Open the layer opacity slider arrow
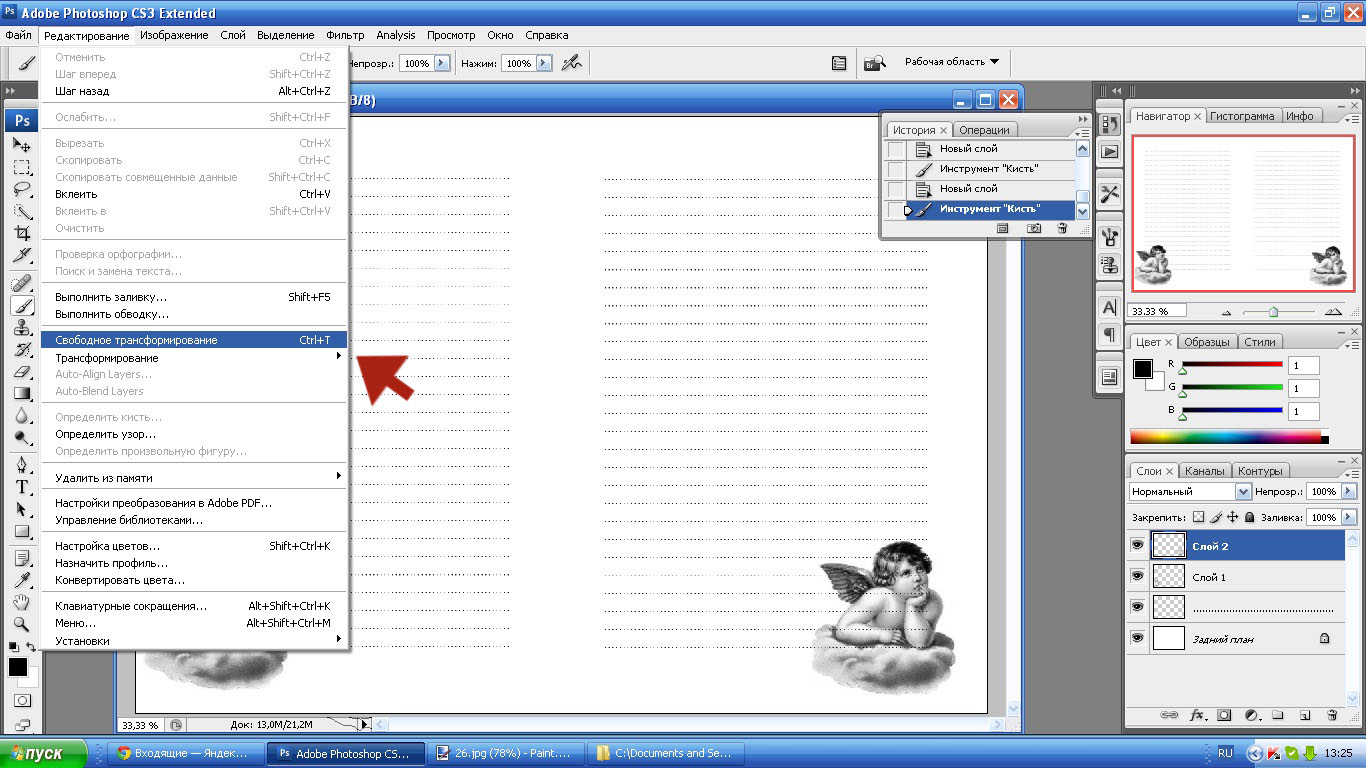 1349,492
